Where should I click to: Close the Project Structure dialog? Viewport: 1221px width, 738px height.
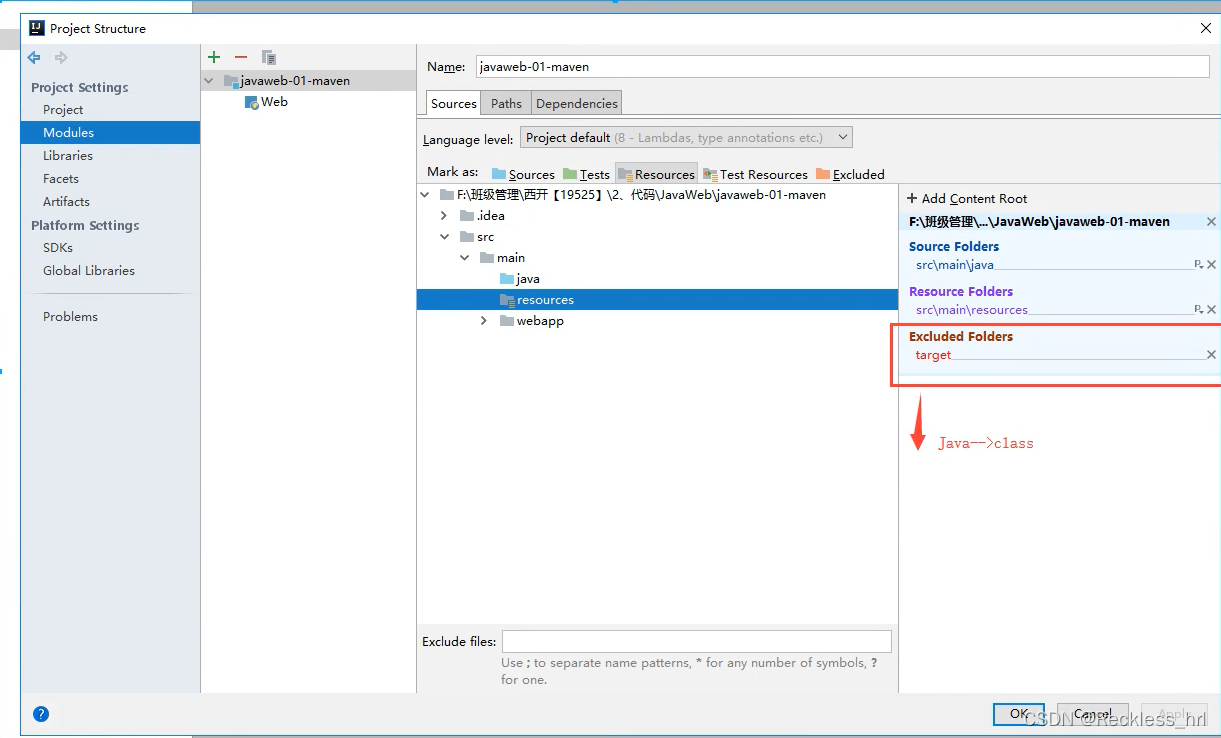[x=1206, y=29]
